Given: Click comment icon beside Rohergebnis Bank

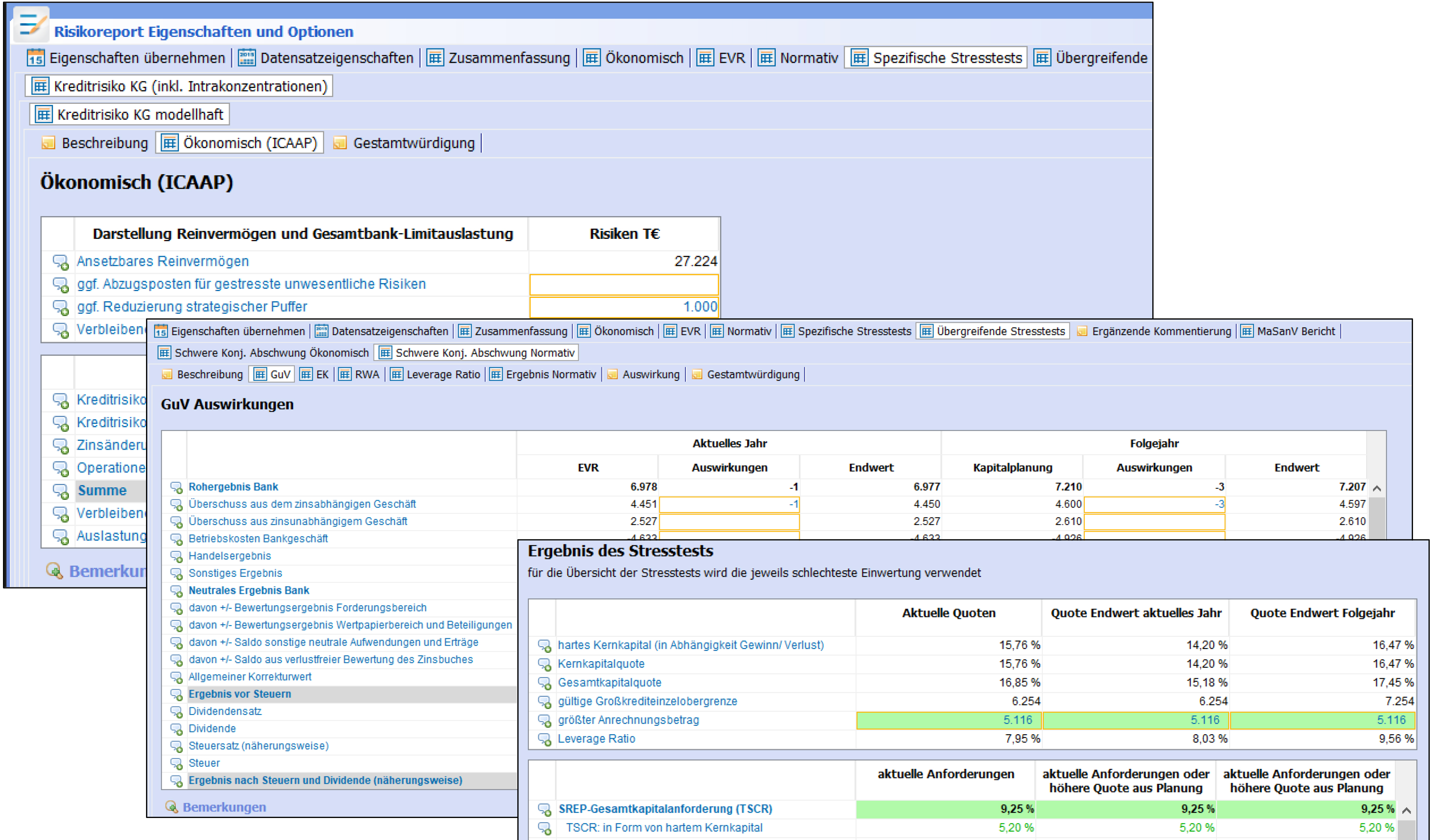Looking at the screenshot, I should tap(176, 487).
